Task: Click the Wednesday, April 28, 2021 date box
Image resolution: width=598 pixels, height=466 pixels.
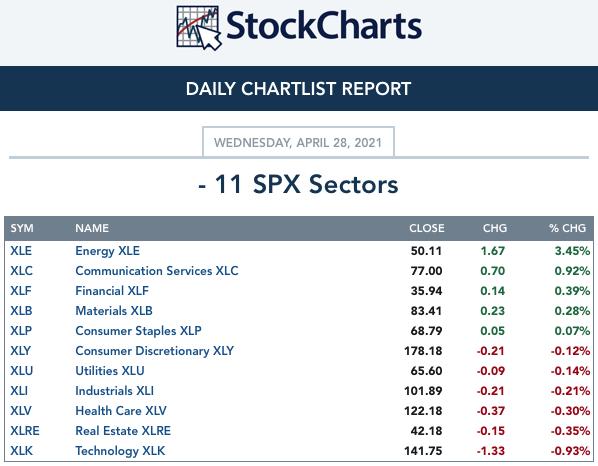Action: click(298, 142)
